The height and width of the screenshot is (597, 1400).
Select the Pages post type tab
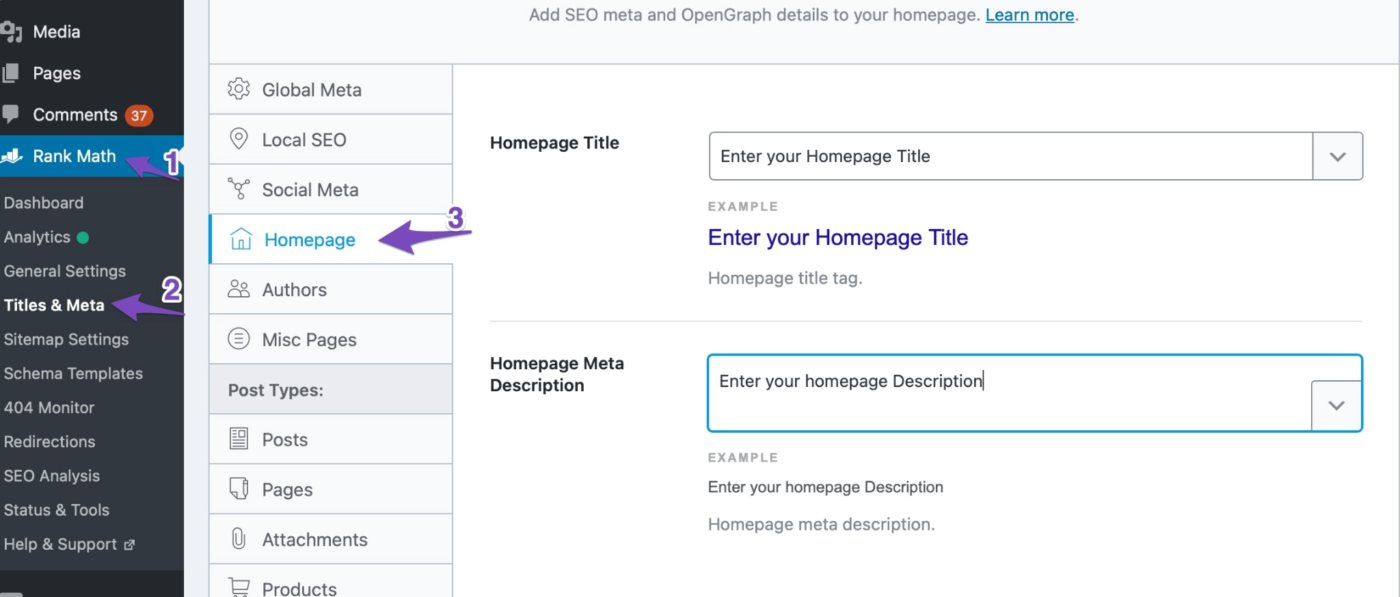click(x=287, y=489)
